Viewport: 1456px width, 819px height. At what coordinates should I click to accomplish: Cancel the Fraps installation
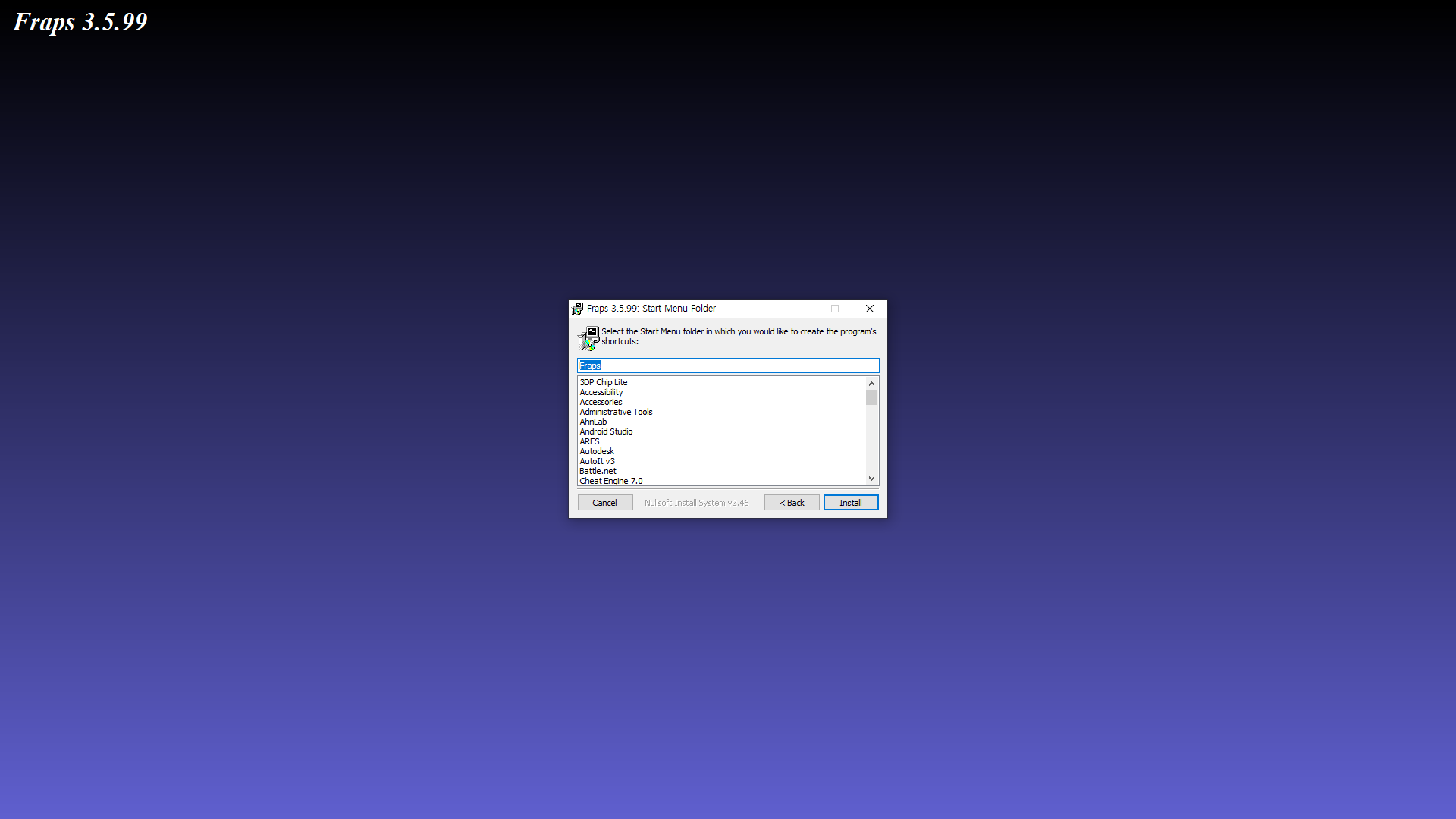[x=604, y=503]
